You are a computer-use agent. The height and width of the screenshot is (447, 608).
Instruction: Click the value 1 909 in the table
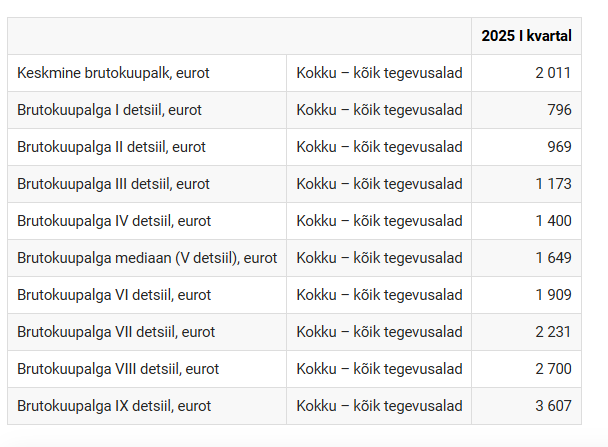click(x=553, y=295)
